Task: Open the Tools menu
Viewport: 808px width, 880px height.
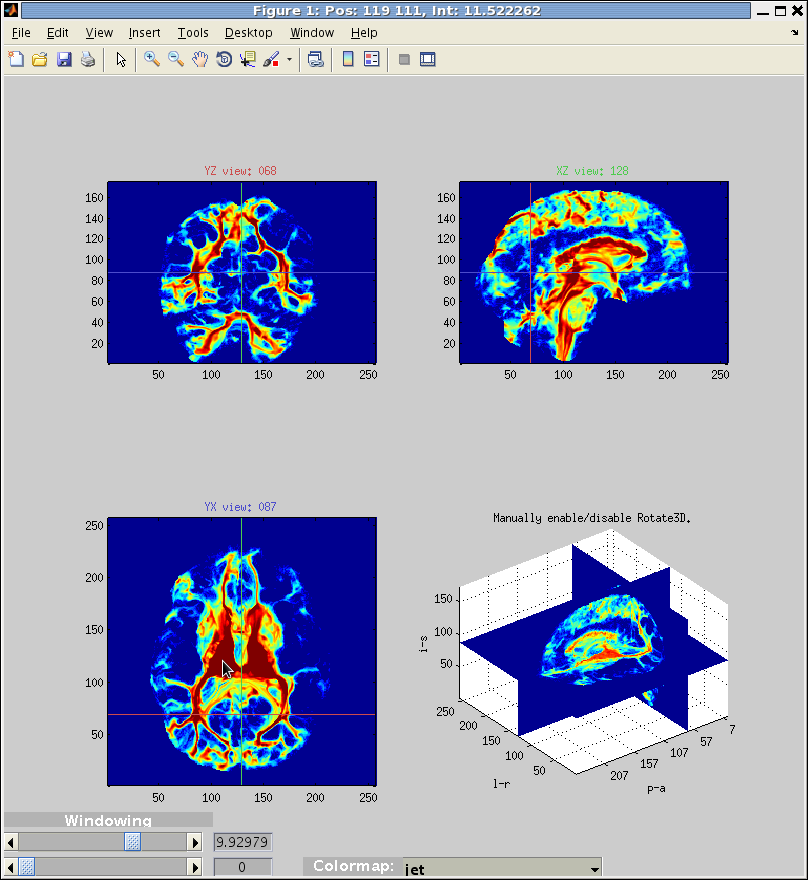Action: 193,33
